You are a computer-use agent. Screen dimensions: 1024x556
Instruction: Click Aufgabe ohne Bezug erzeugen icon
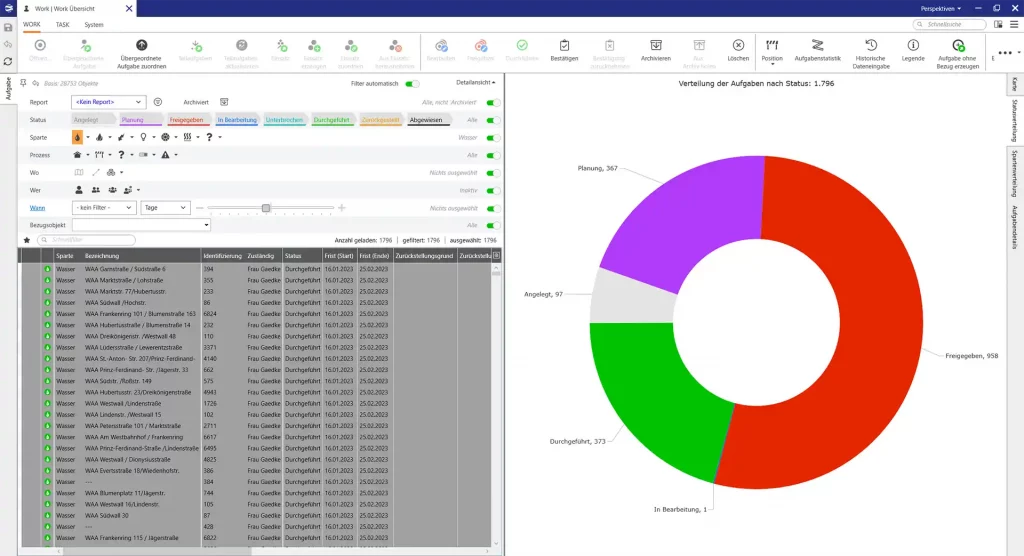(958, 46)
